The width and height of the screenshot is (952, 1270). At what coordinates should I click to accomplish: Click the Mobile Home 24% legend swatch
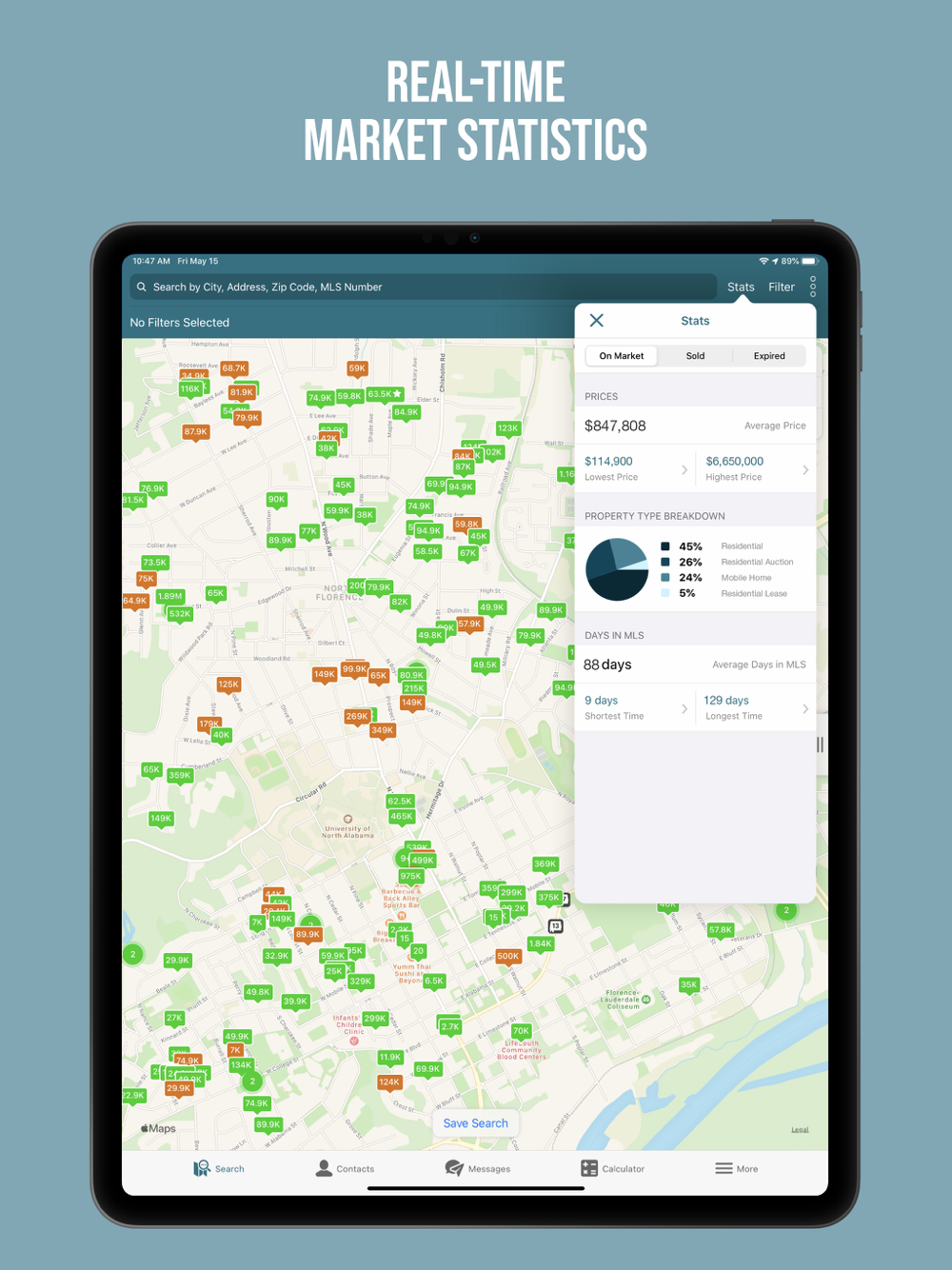tap(665, 578)
